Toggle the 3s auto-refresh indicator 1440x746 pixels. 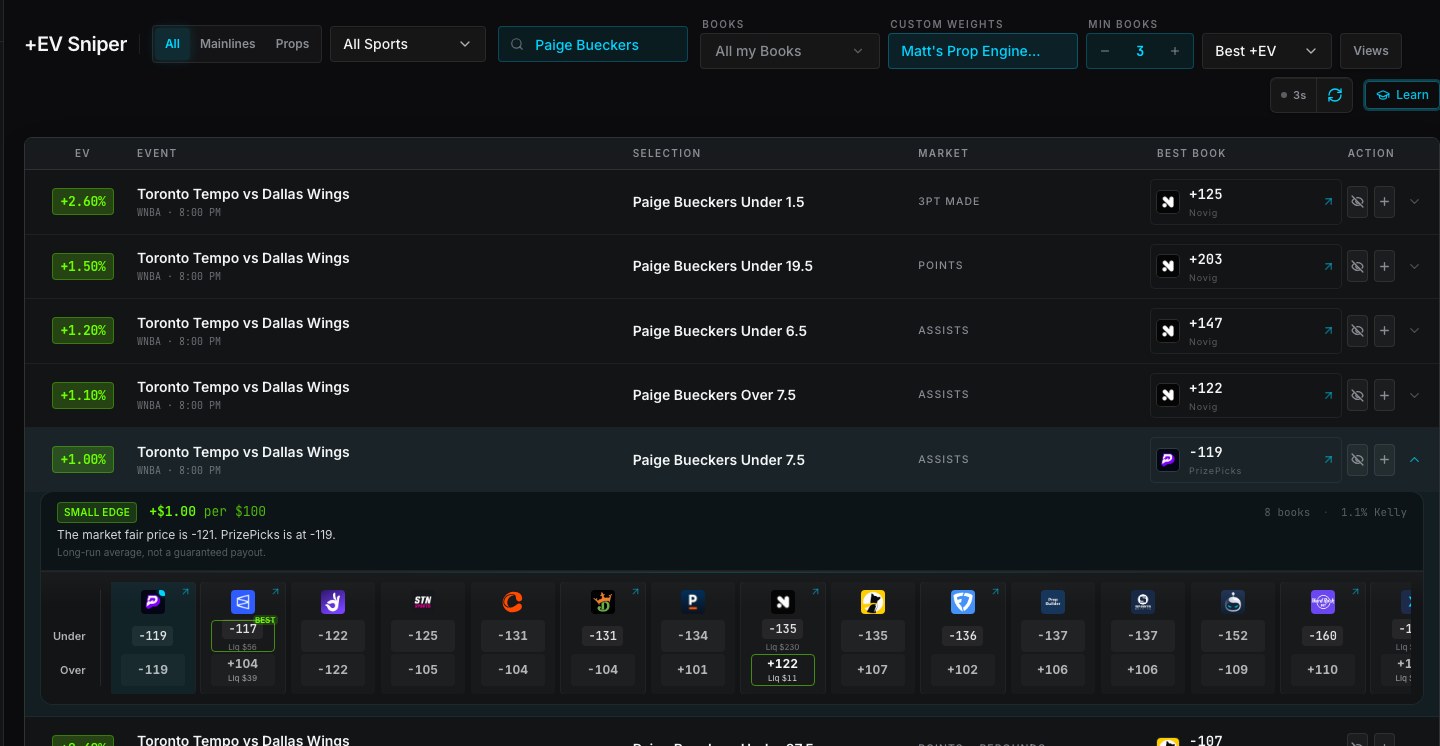1293,95
